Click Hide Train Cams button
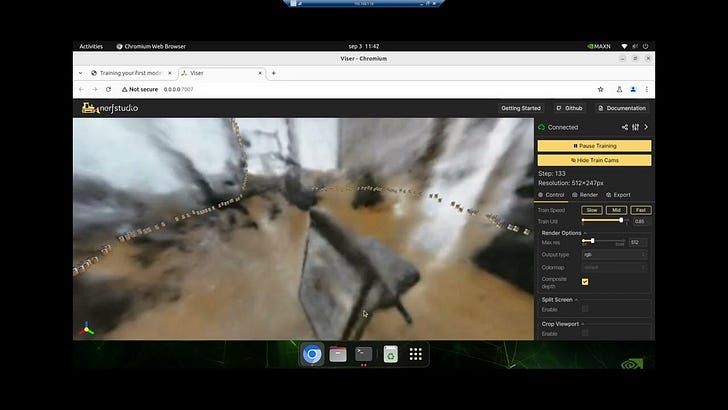This screenshot has width=728, height=410. pyautogui.click(x=594, y=160)
